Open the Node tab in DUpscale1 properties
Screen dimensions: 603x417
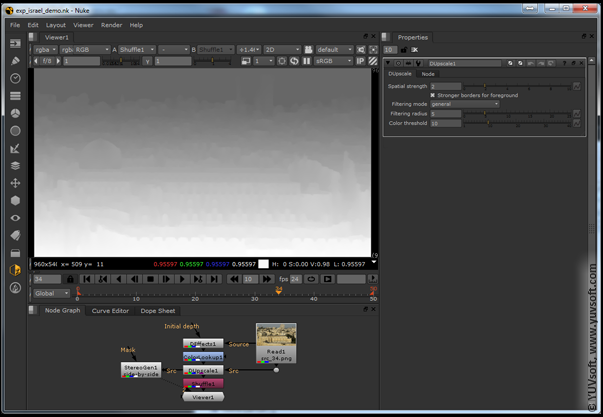coord(428,74)
